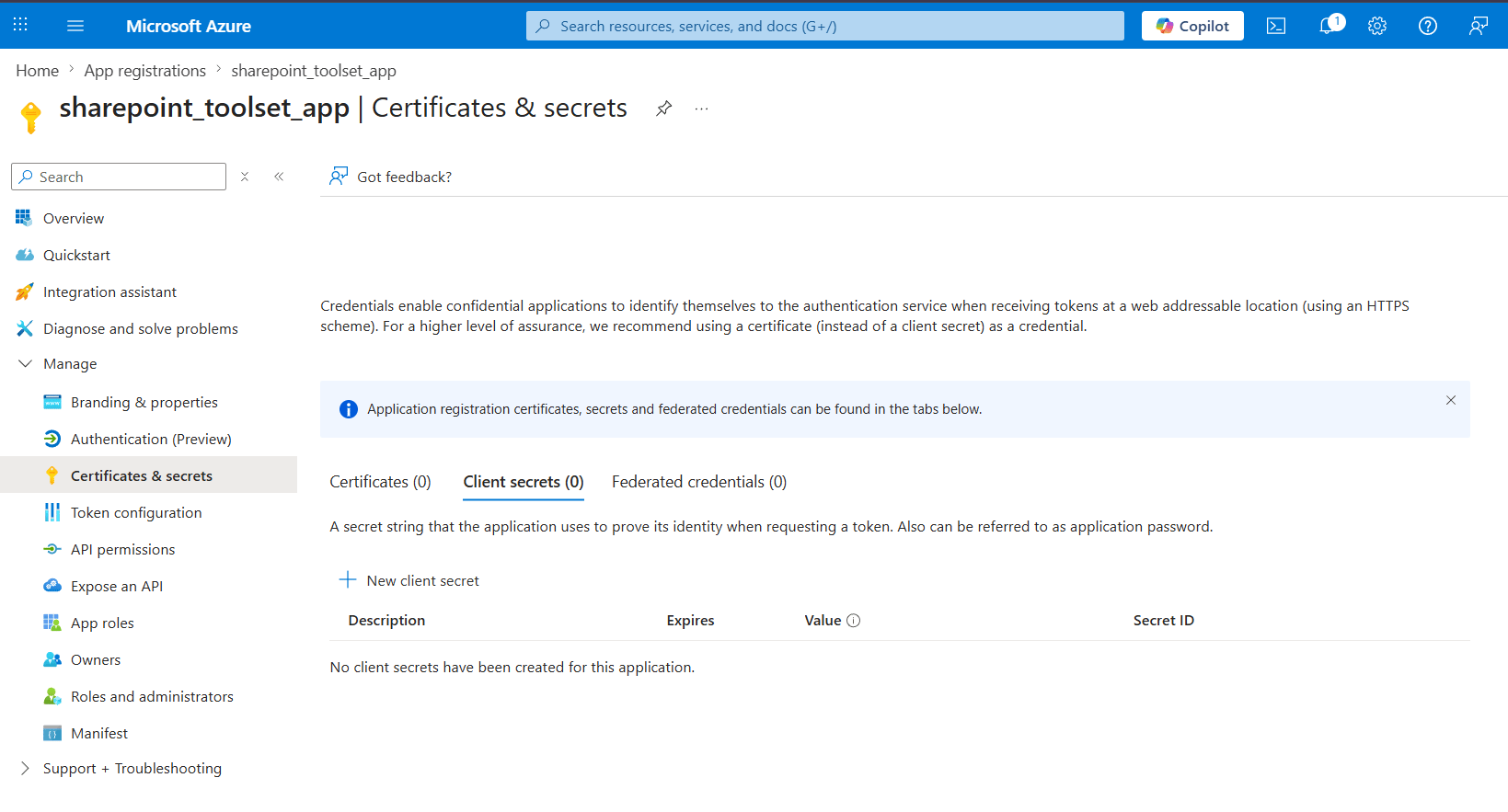Click the sharepoint_toolset_app breadcrumb link
Screen dimensions: 1508x812
pyautogui.click(x=314, y=71)
